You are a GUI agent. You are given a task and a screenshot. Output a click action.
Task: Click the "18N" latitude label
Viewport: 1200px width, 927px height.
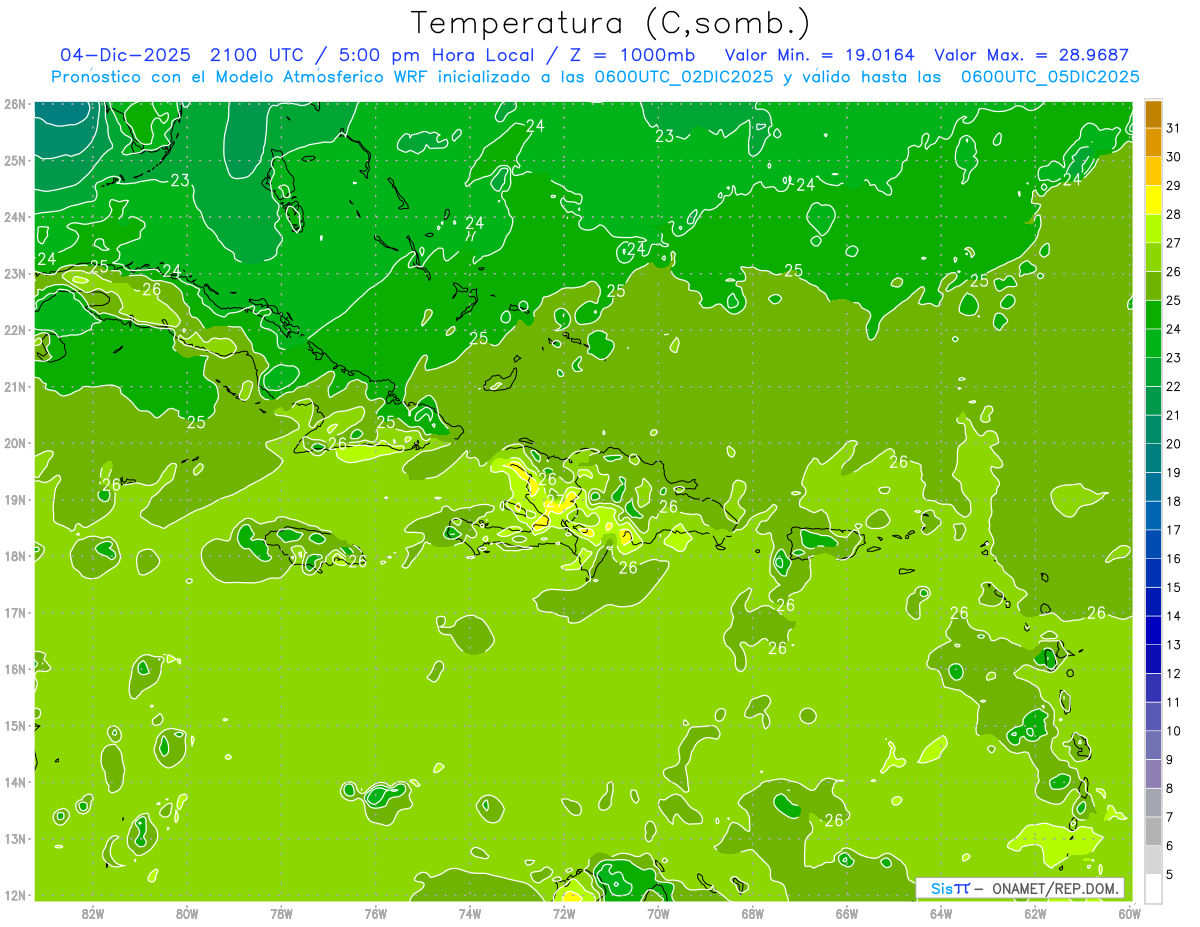(x=15, y=556)
